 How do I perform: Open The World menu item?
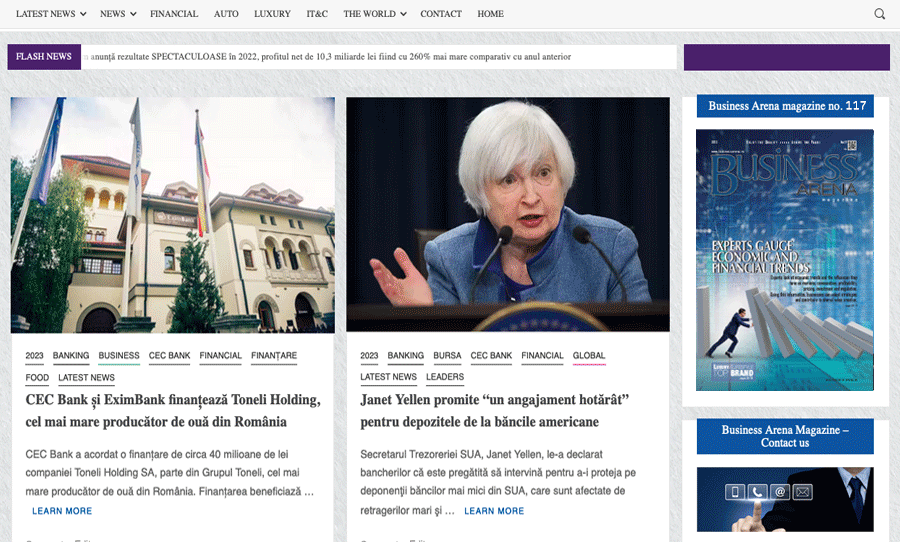point(370,14)
